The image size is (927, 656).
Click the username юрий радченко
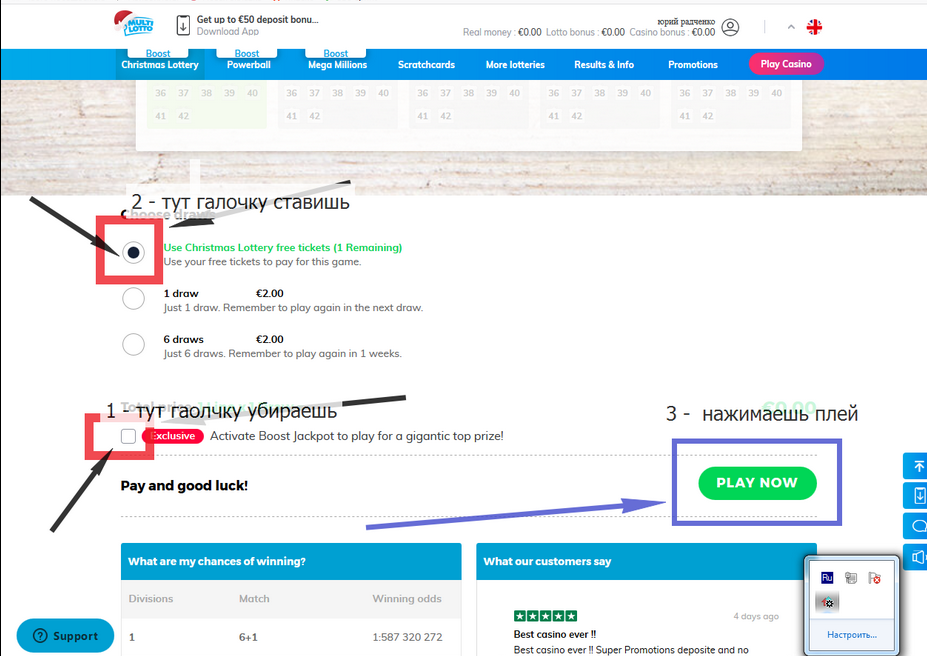coord(686,21)
